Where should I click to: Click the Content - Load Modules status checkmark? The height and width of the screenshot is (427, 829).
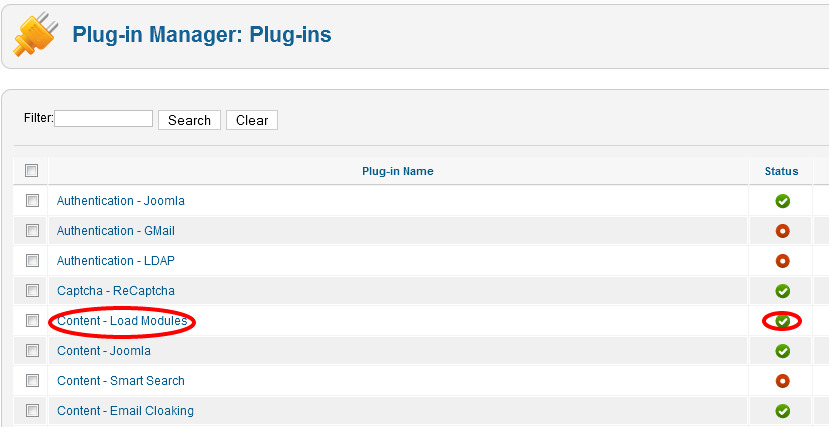point(782,321)
